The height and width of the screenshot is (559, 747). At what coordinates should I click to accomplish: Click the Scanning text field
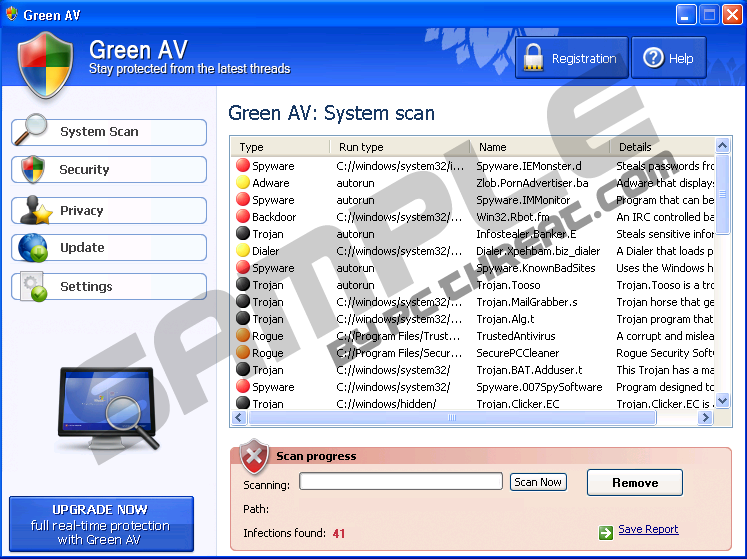coord(400,482)
